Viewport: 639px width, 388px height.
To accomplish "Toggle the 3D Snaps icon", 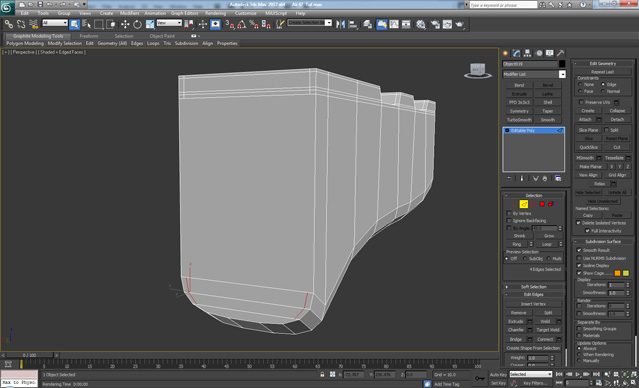I will pos(230,24).
